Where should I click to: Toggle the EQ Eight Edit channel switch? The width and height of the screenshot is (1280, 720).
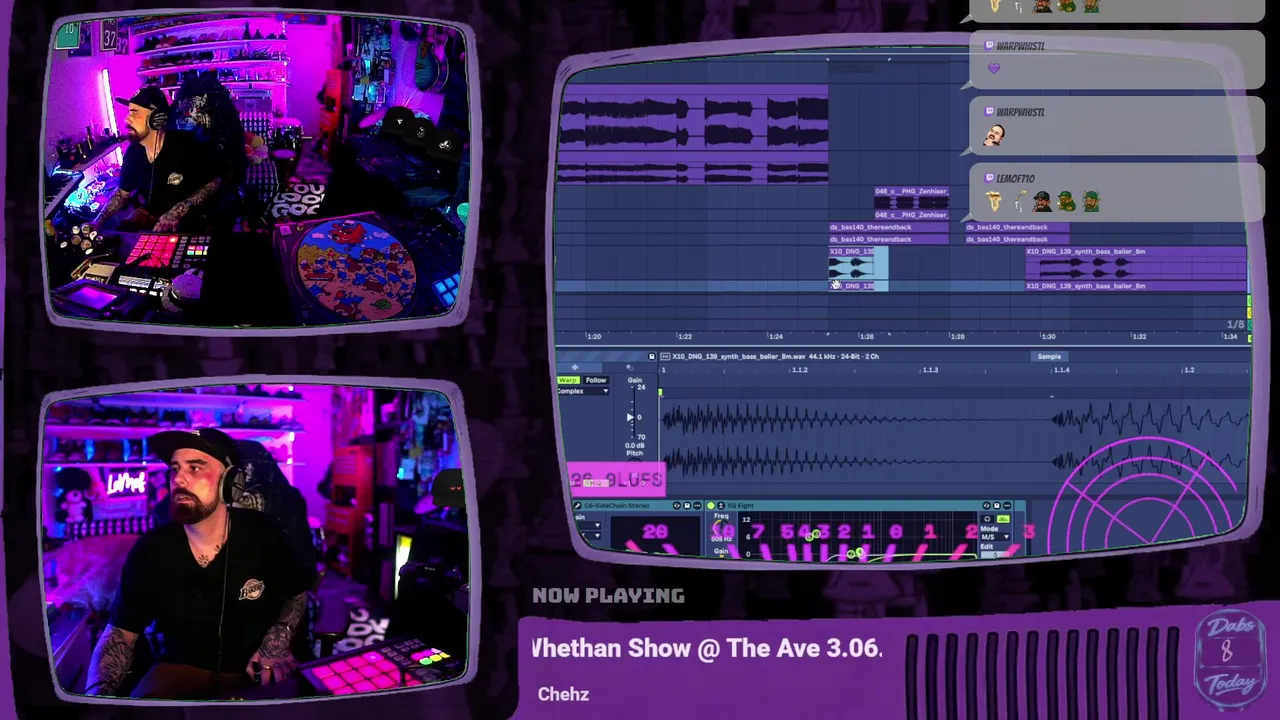click(x=995, y=554)
